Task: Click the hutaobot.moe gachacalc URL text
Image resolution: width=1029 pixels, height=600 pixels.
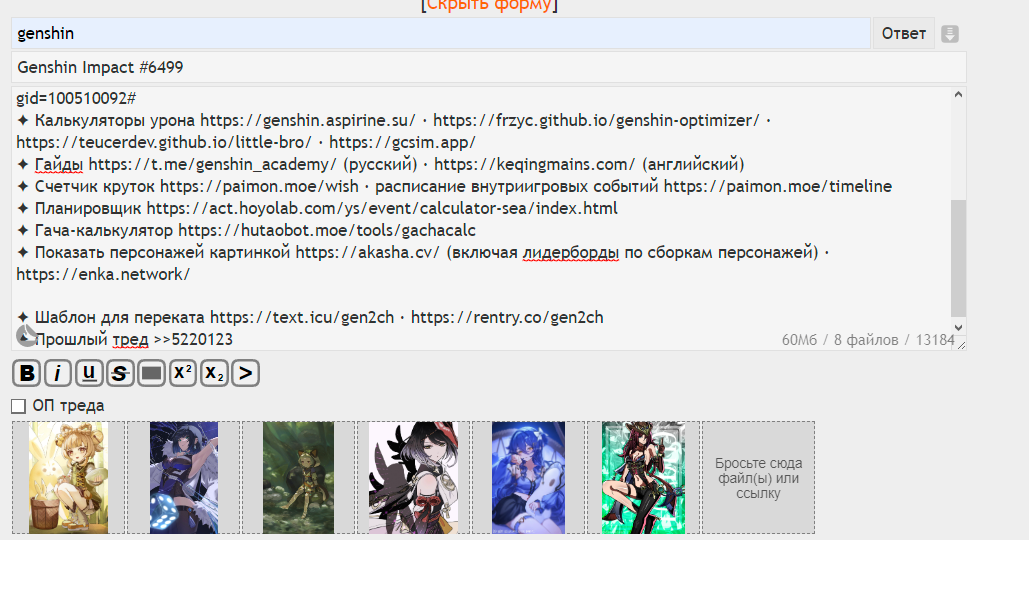Action: click(327, 230)
